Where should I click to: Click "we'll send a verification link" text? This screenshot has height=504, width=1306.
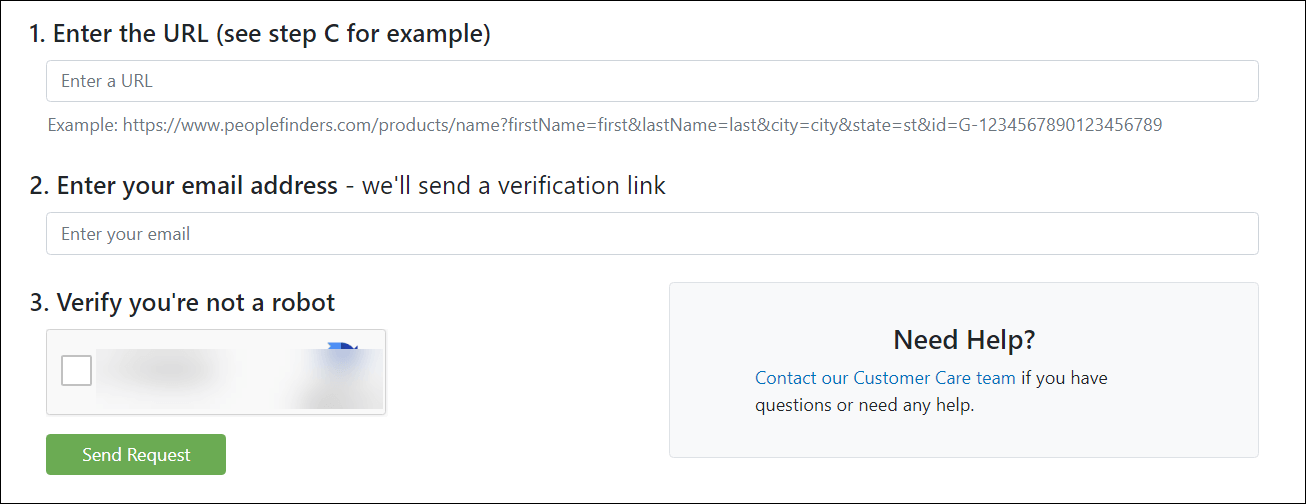tap(514, 186)
